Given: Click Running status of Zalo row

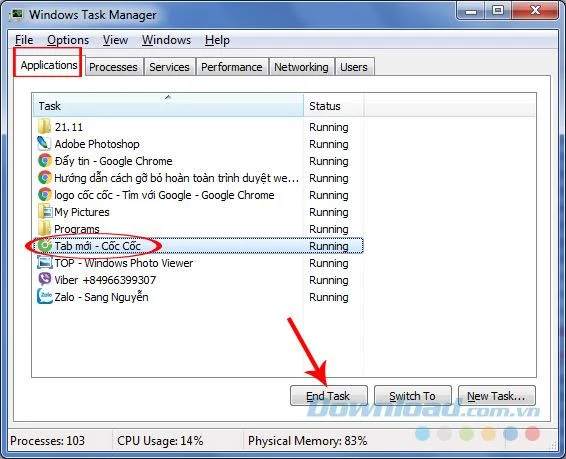Looking at the screenshot, I should click(328, 297).
